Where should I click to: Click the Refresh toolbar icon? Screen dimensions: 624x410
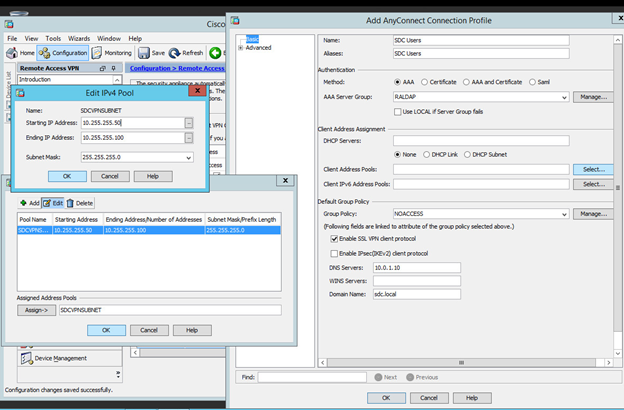point(186,53)
